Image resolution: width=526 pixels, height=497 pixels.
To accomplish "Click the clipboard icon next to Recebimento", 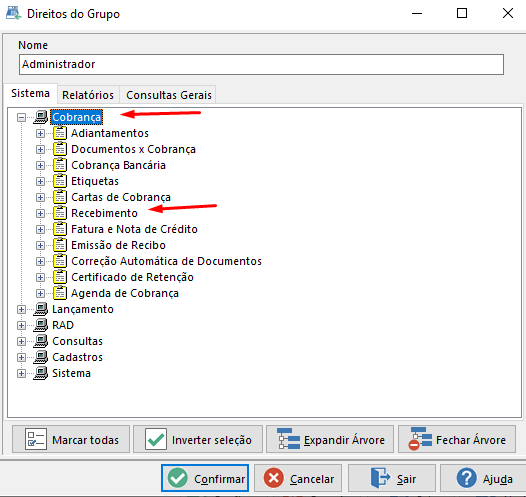I will click(x=60, y=213).
